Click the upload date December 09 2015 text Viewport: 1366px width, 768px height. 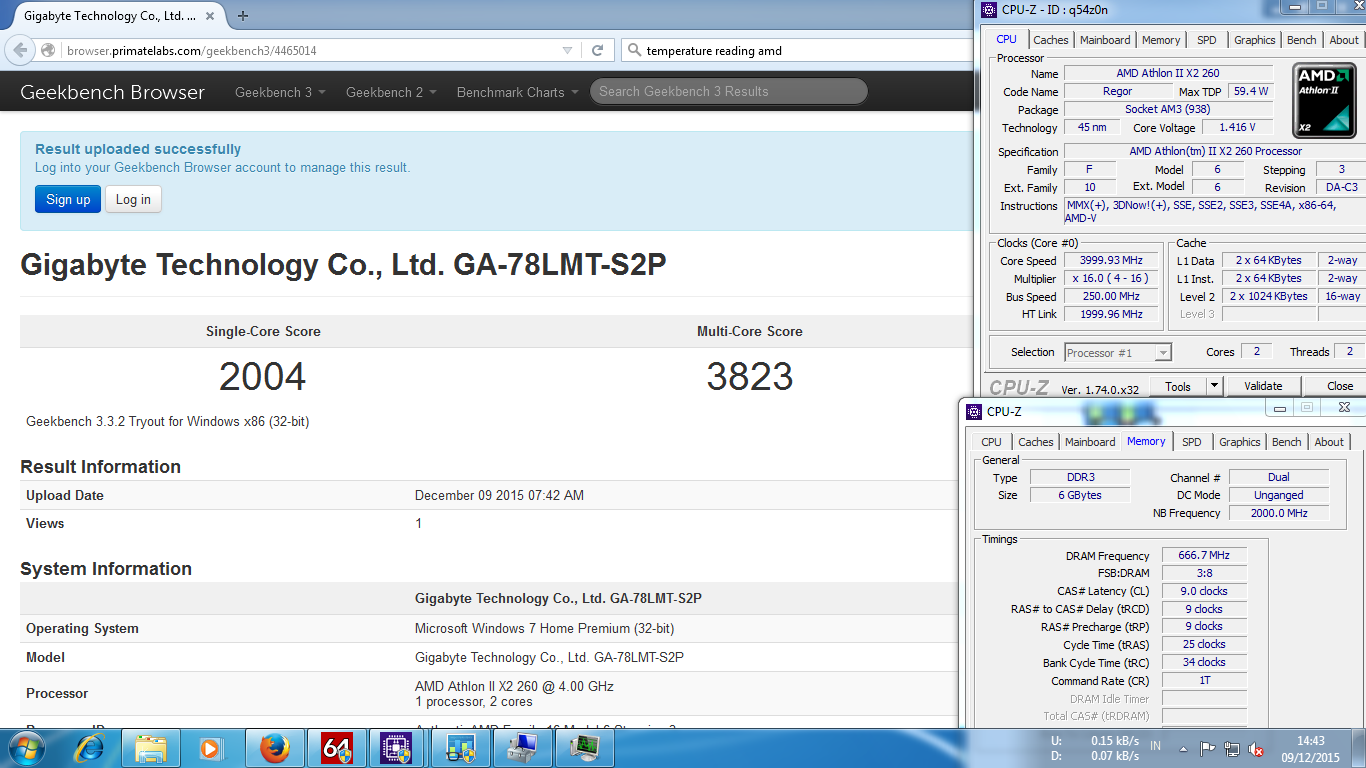click(499, 495)
